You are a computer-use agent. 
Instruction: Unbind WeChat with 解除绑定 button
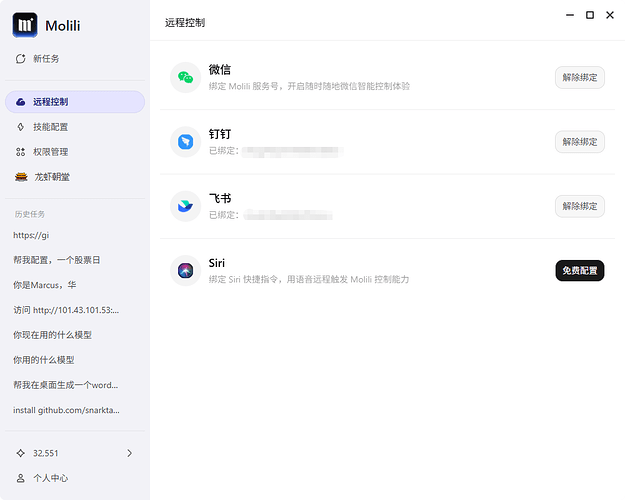(580, 77)
